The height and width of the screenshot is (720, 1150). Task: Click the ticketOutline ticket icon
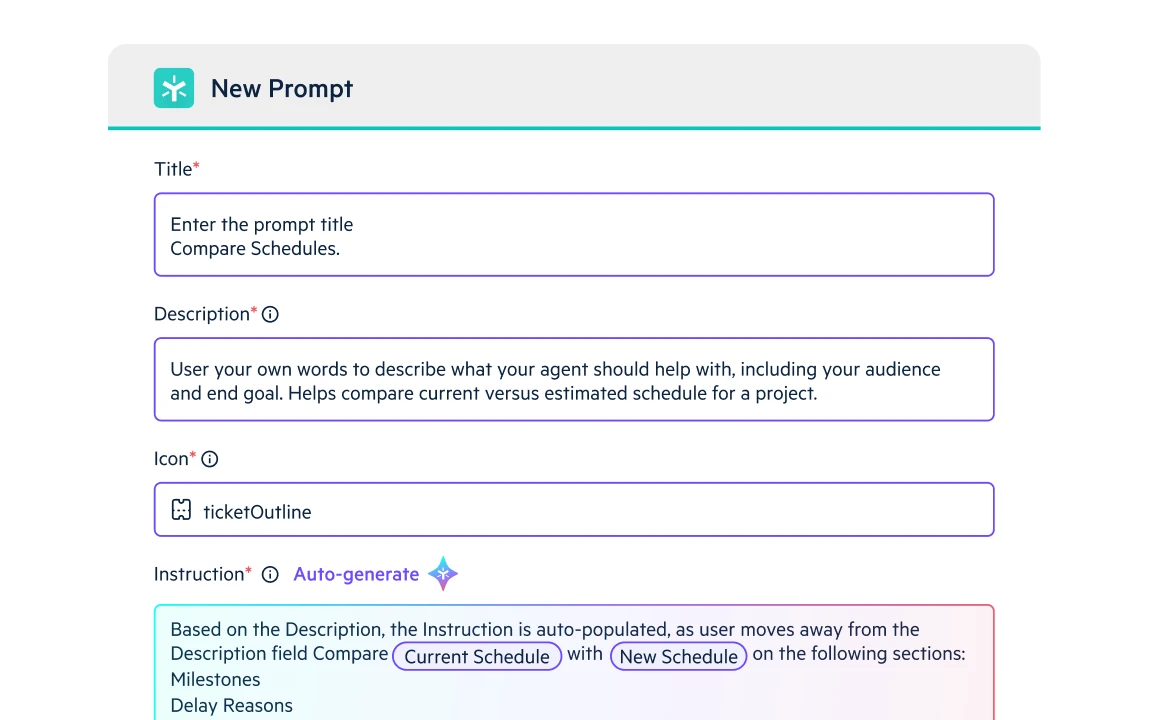coord(181,510)
